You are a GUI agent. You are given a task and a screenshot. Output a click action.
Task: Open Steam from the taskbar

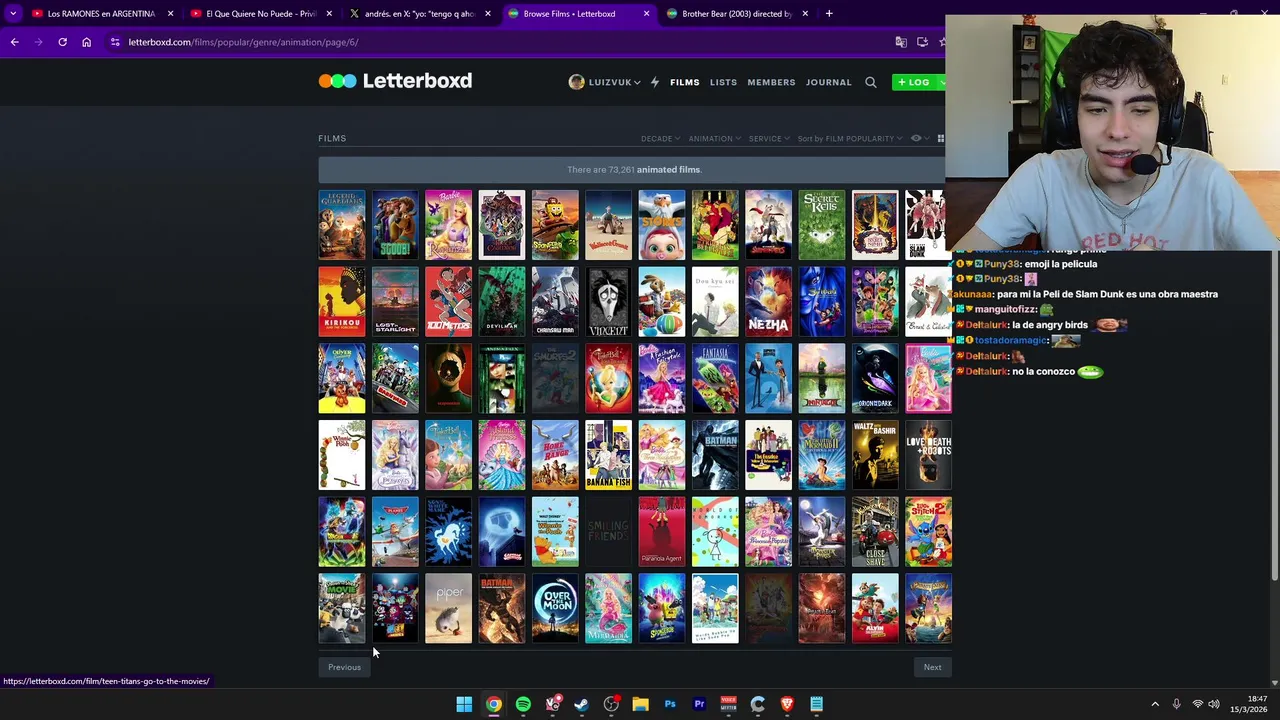(x=581, y=704)
